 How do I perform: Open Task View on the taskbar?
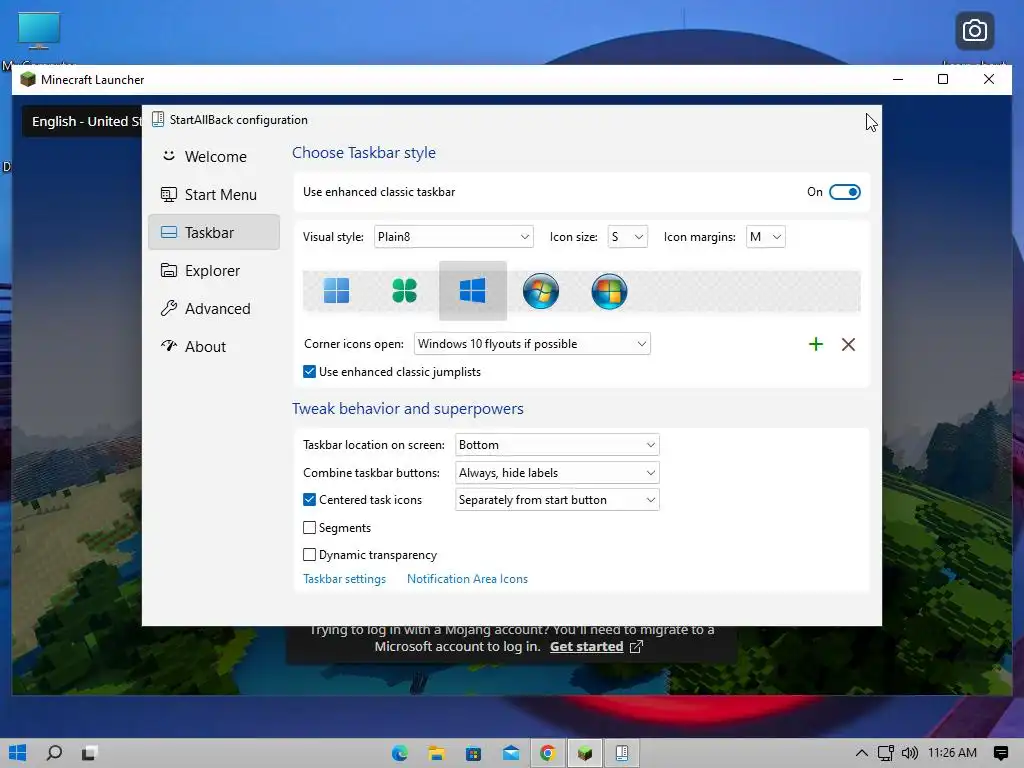(89, 753)
